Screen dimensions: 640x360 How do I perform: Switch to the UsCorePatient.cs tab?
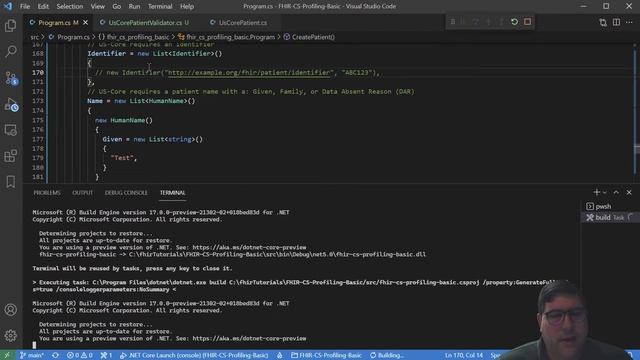pyautogui.click(x=243, y=23)
